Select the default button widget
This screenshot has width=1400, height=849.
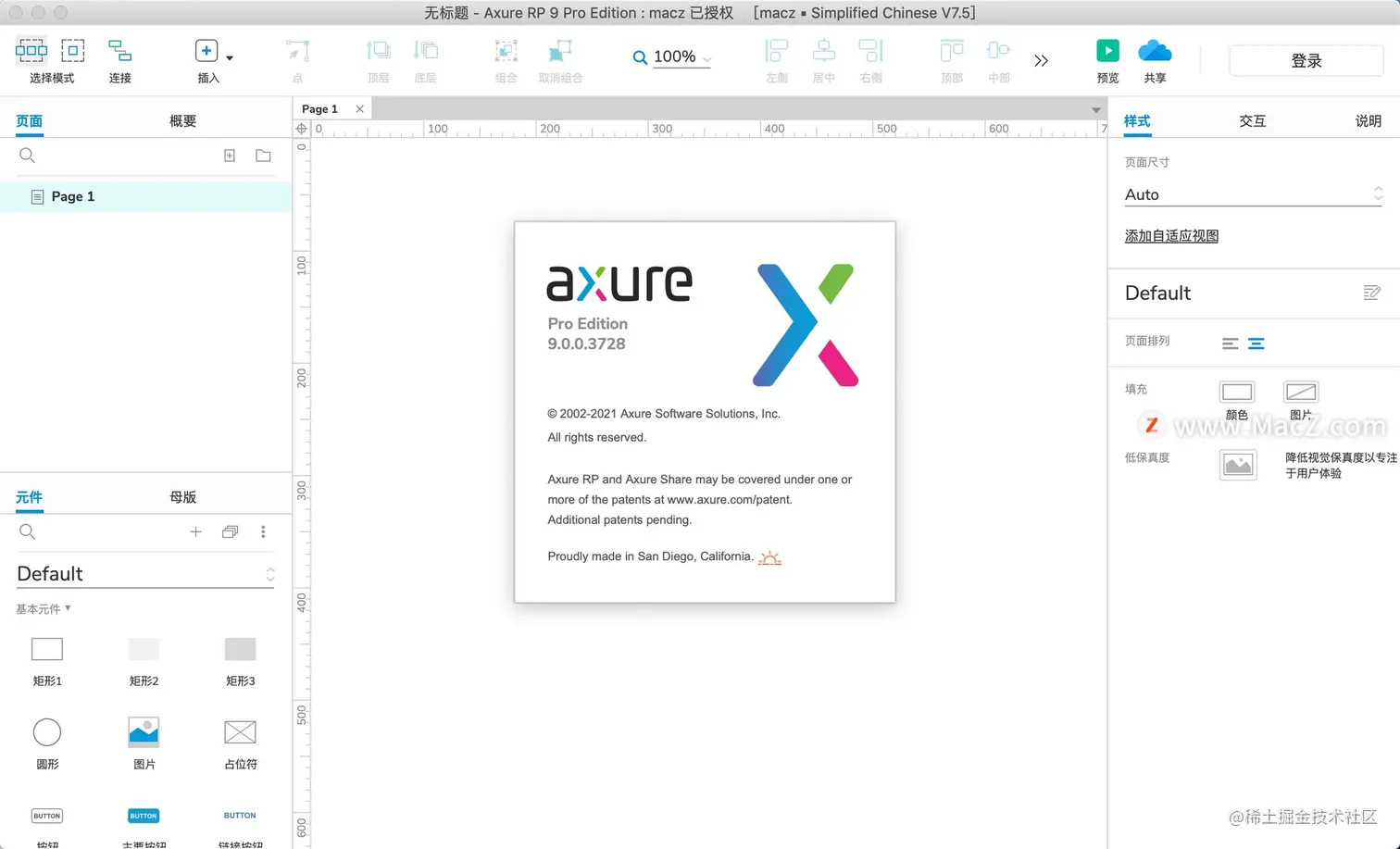[47, 816]
